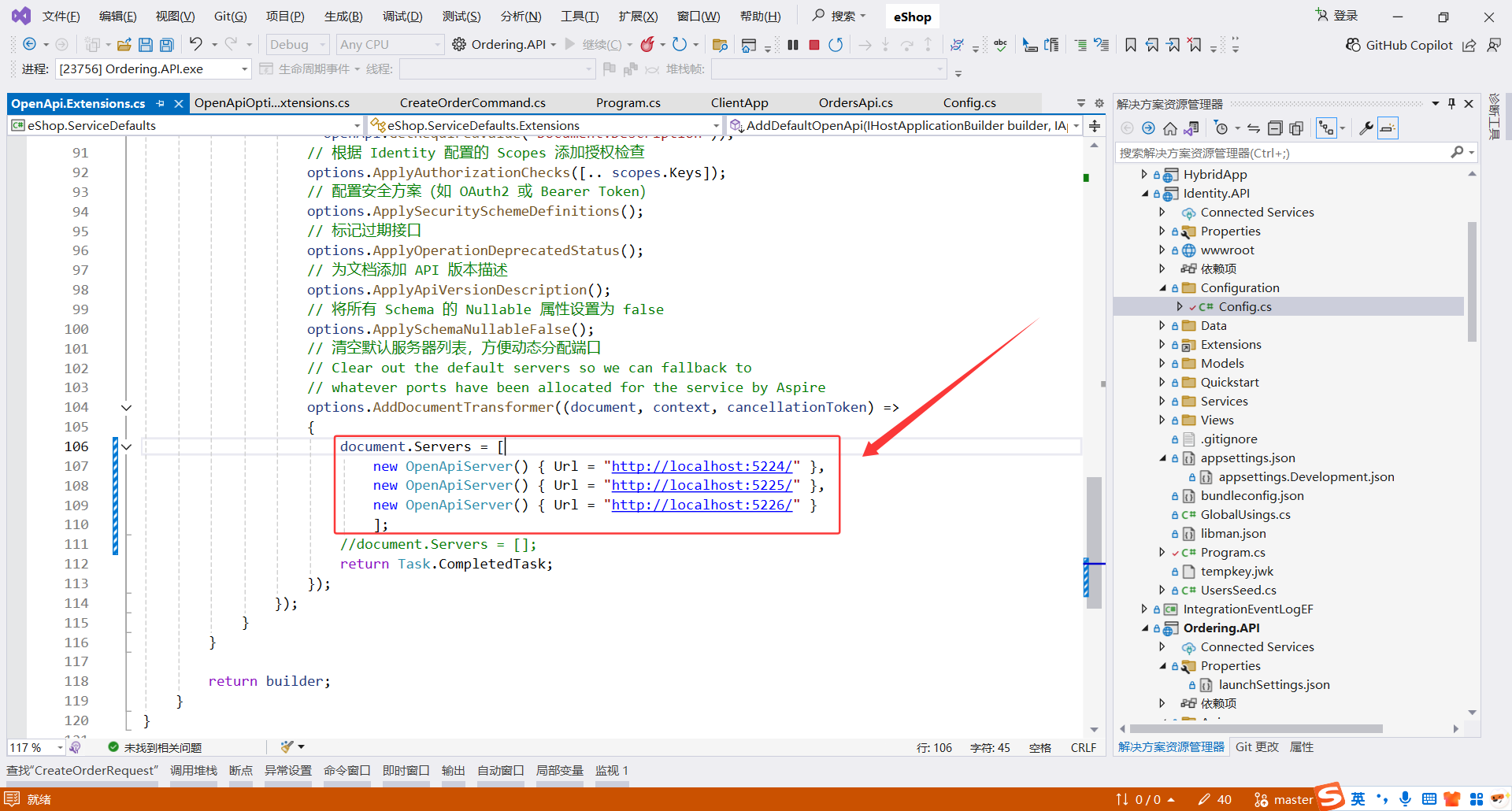Collapse the Ordering.API project node
The height and width of the screenshot is (811, 1512).
[x=1145, y=628]
